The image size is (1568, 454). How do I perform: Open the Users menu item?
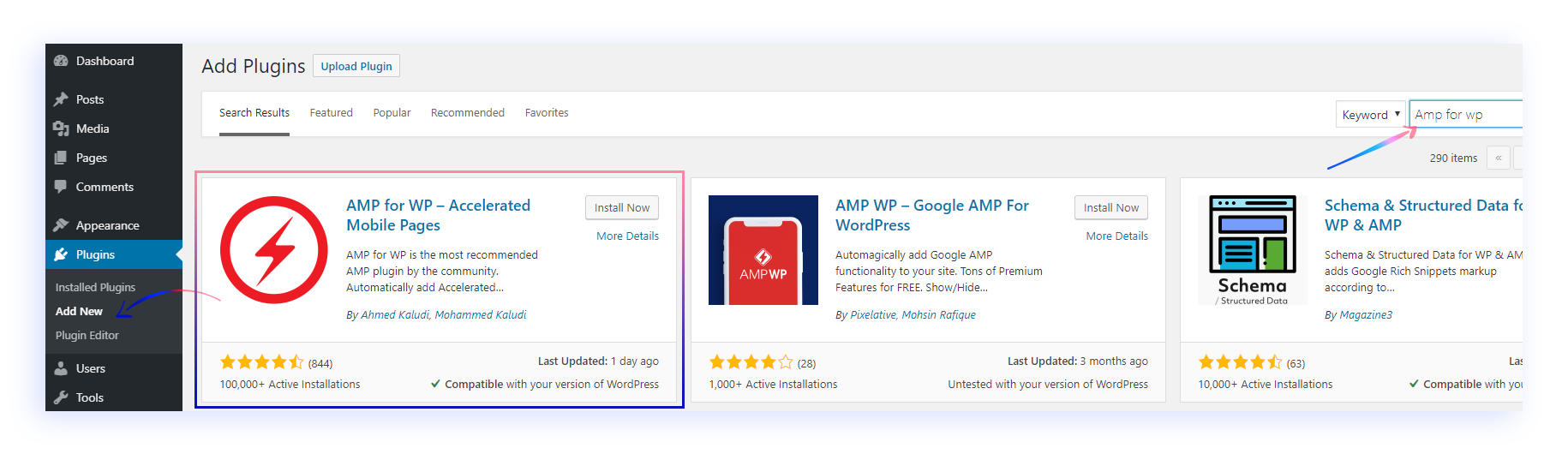pyautogui.click(x=114, y=368)
